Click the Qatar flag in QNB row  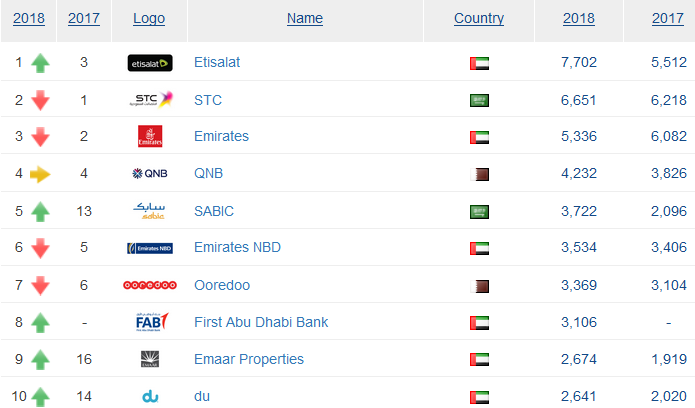(x=479, y=174)
